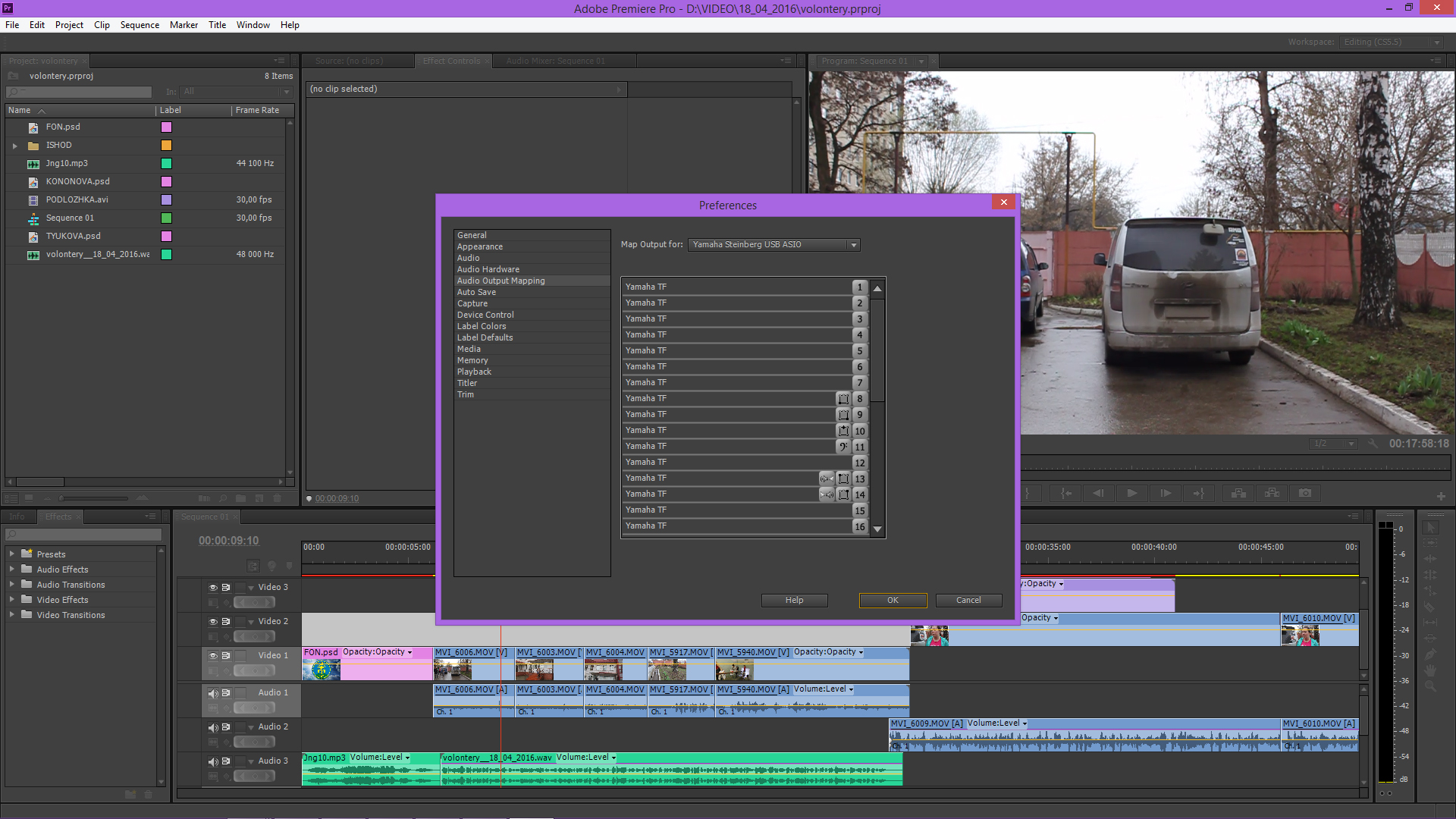Toggle the track lock box on Video 2
This screenshot has width=1456, height=819.
pyautogui.click(x=240, y=622)
